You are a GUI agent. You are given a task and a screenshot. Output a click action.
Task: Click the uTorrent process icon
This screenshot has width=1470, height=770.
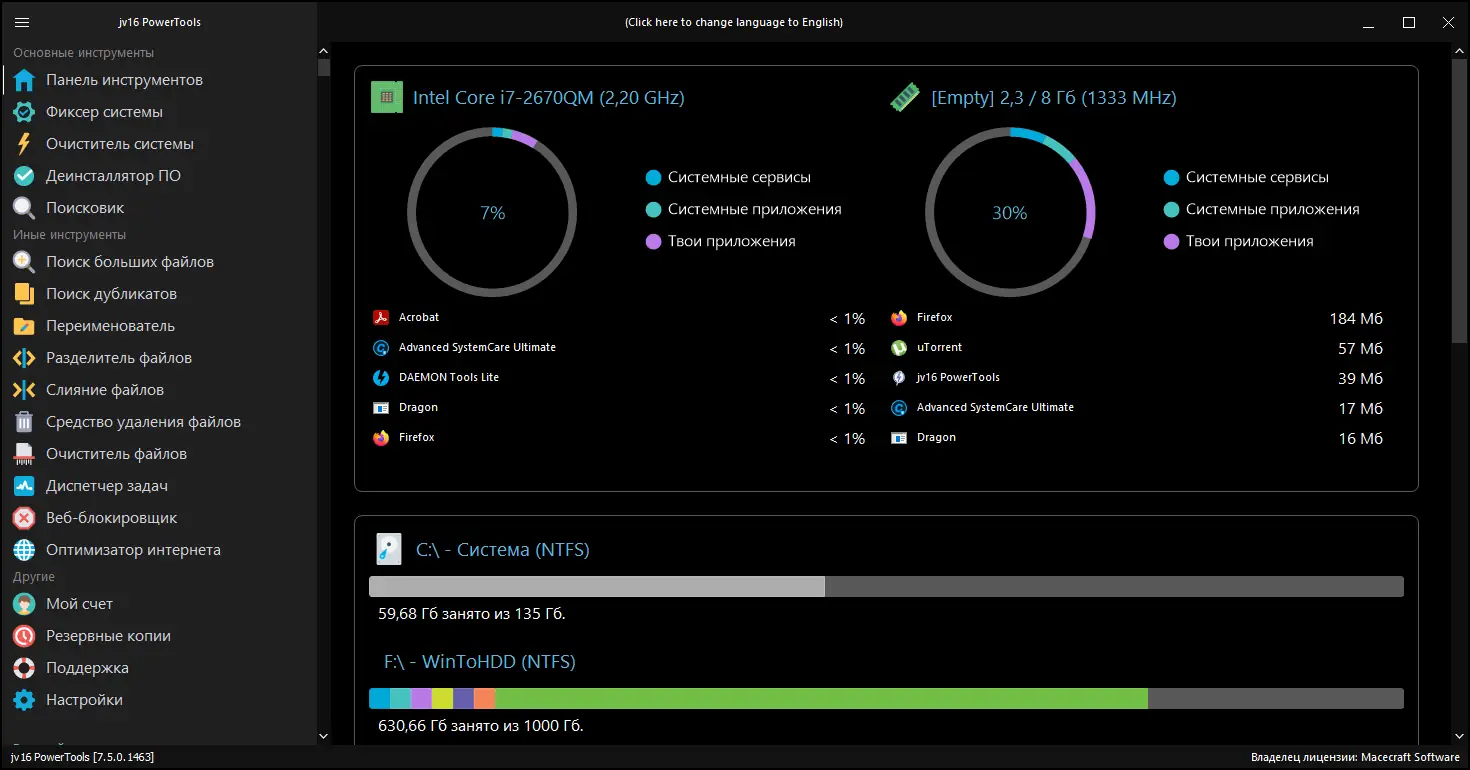pos(899,348)
